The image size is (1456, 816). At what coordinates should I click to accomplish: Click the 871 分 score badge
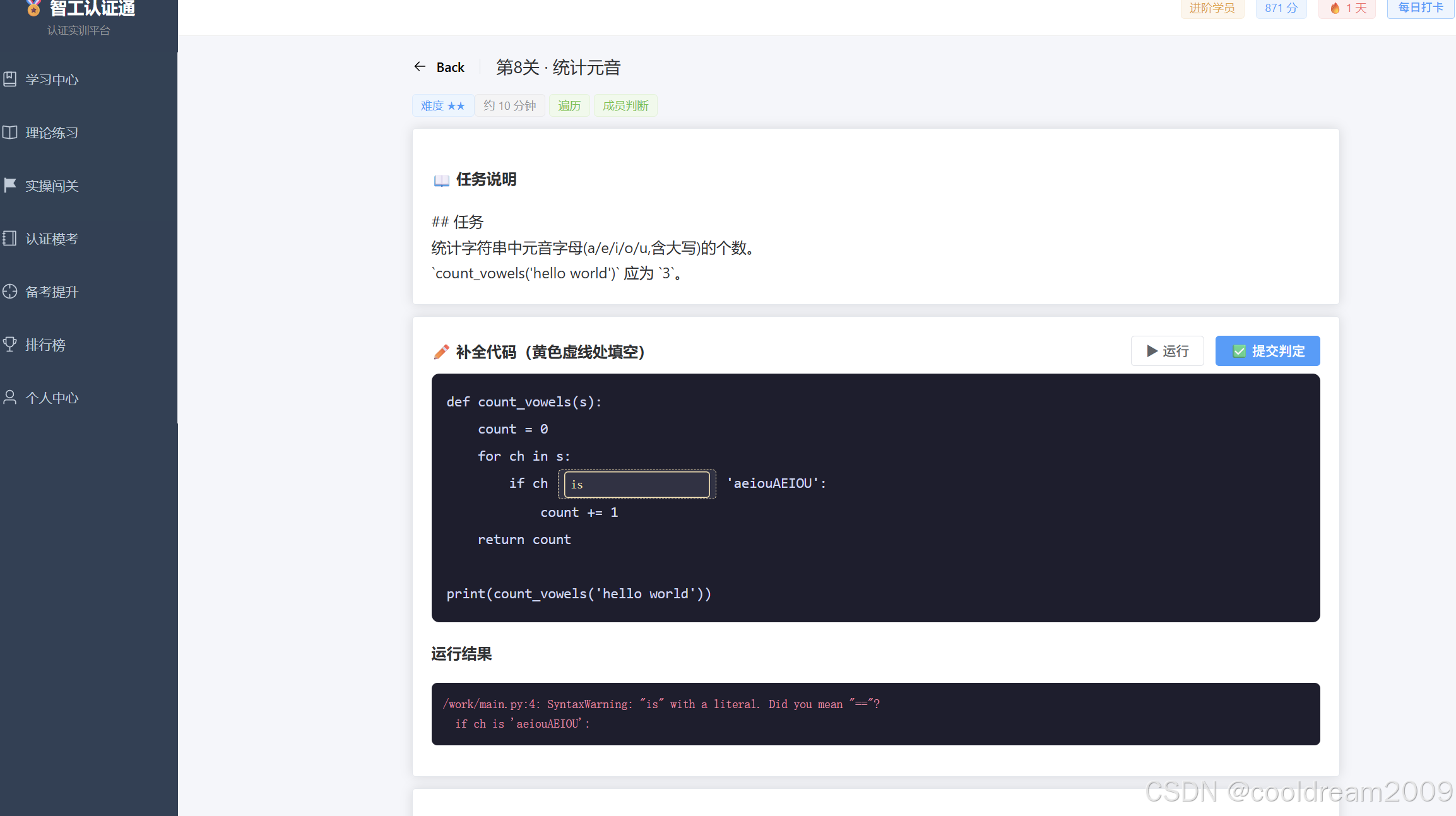(x=1281, y=8)
